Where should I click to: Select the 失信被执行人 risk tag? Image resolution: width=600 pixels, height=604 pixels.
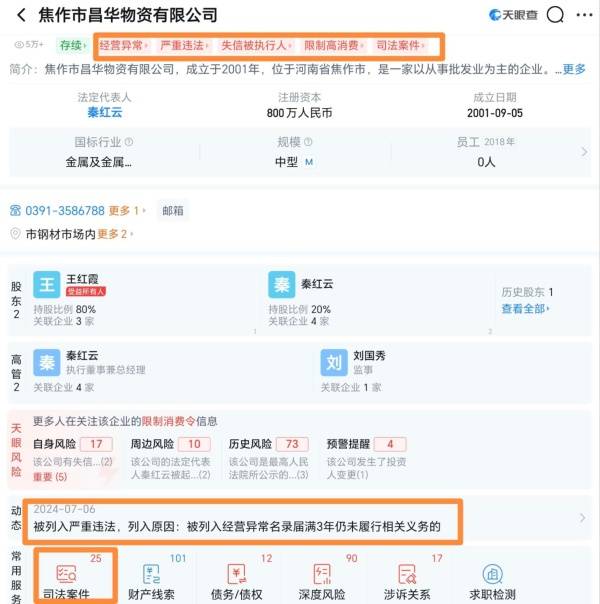pyautogui.click(x=254, y=46)
